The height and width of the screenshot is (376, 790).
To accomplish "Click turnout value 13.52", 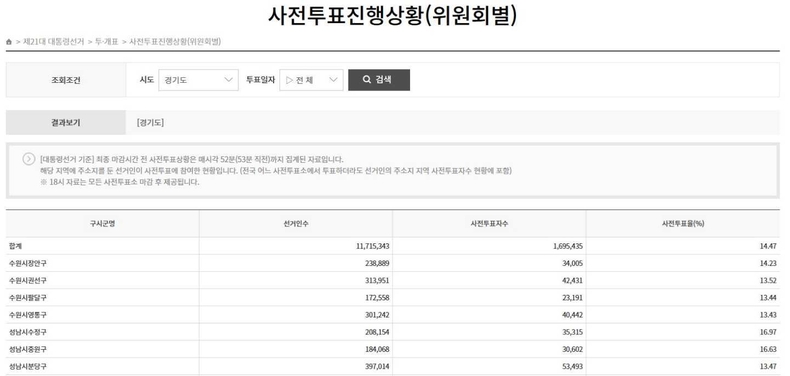I will pyautogui.click(x=769, y=280).
